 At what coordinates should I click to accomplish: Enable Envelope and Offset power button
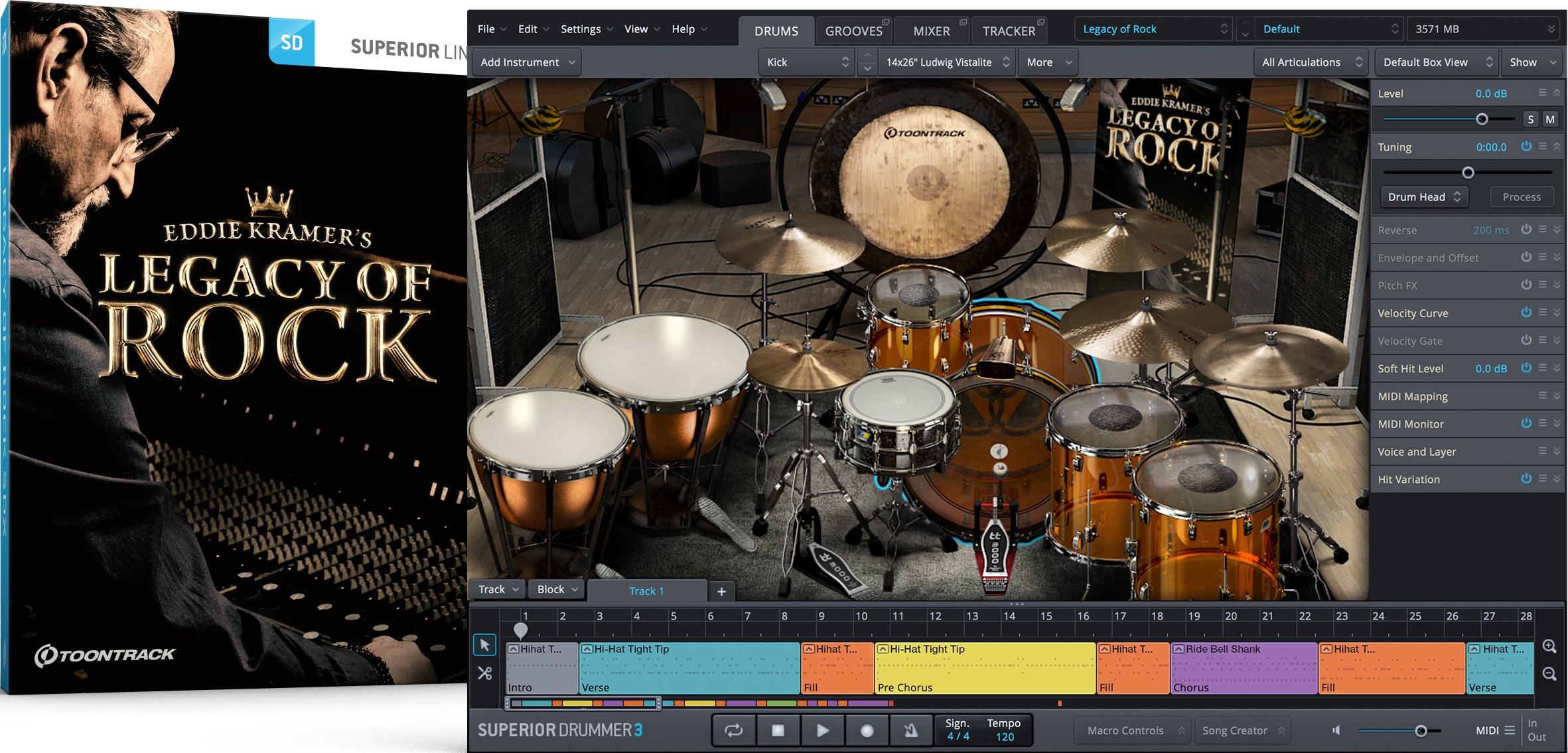1526,257
